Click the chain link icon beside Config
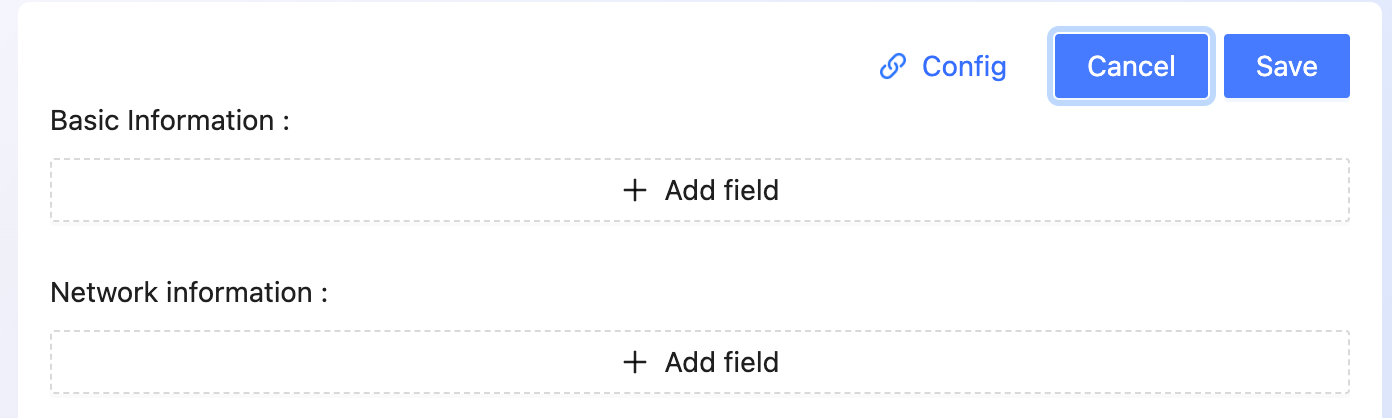Viewport: 1392px width, 418px height. click(x=892, y=67)
